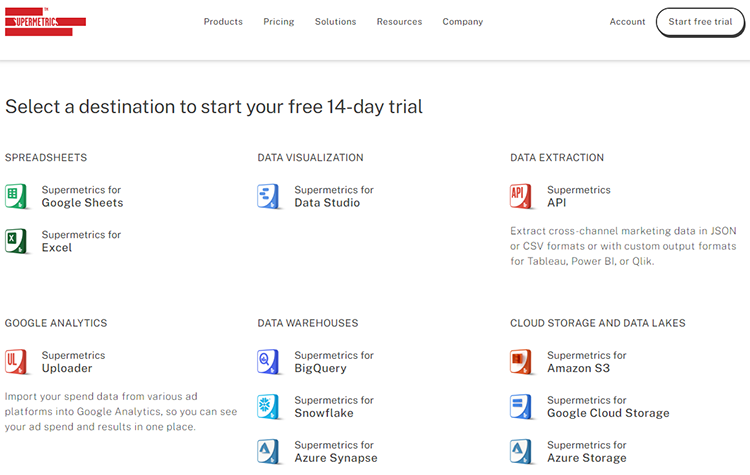
Task: Choose Supermetrics for Excel
Action: click(x=81, y=241)
